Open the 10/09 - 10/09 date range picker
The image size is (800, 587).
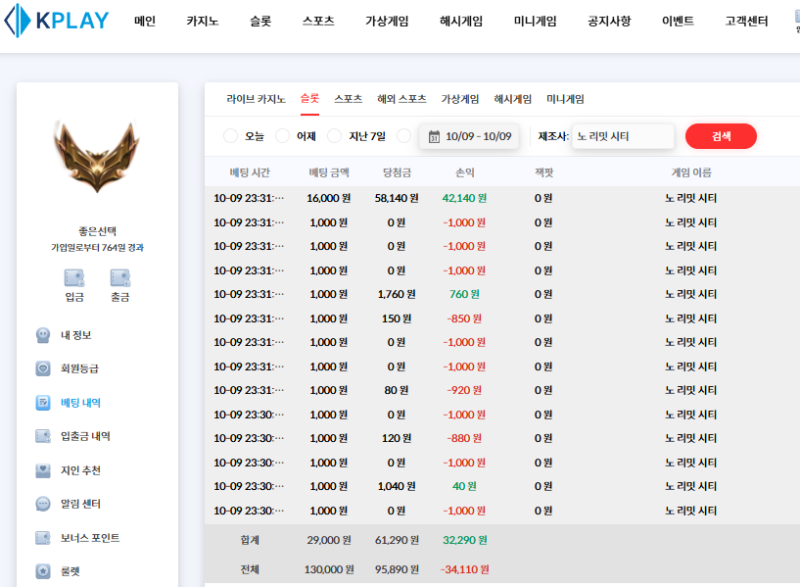pyautogui.click(x=469, y=136)
